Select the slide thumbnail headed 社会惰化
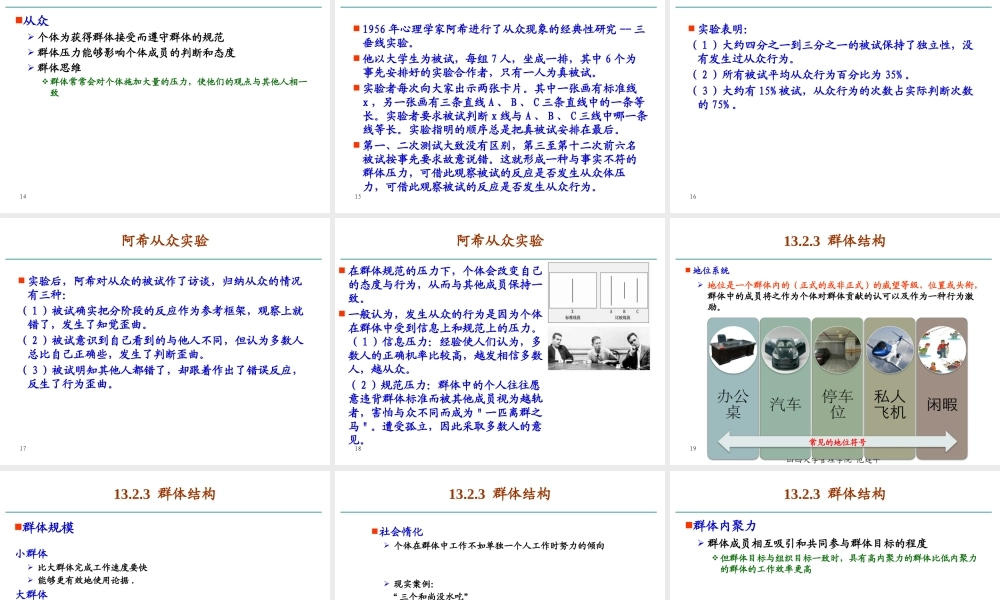Viewport: 1000px width, 600px height. click(x=500, y=536)
